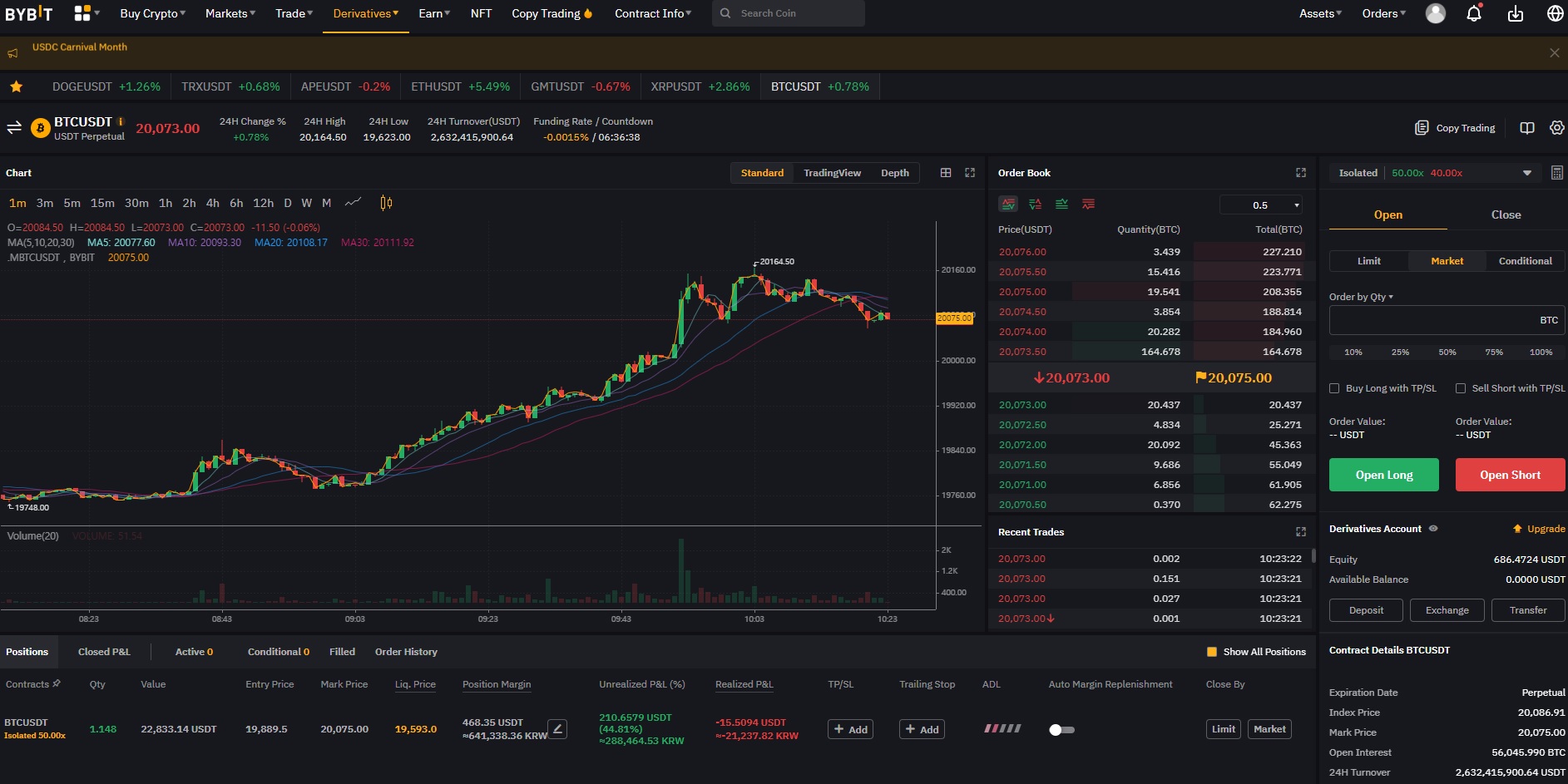Open trading preferences gear icon
The width and height of the screenshot is (1568, 784).
(x=1557, y=128)
